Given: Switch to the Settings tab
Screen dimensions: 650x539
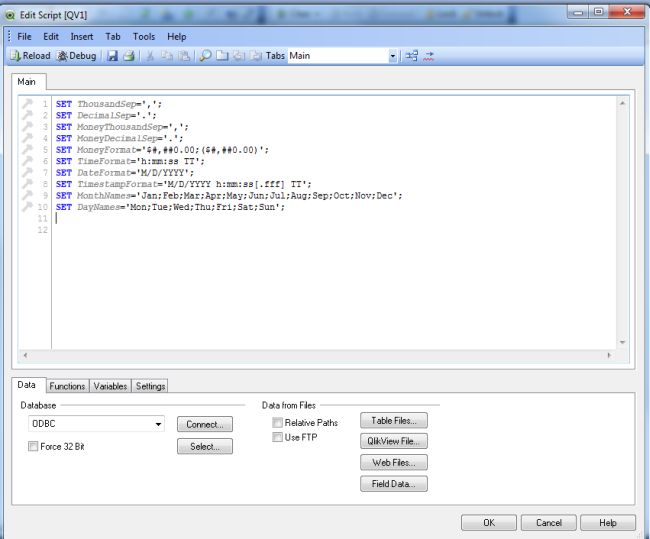Looking at the screenshot, I should 150,386.
